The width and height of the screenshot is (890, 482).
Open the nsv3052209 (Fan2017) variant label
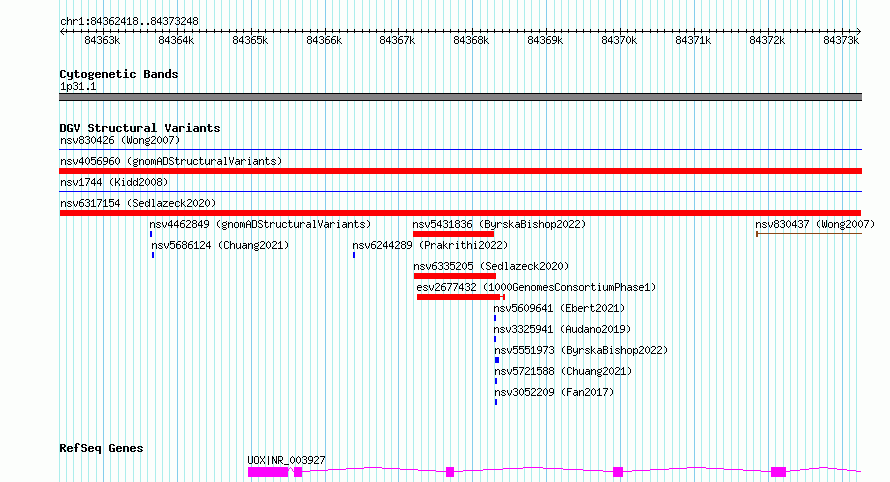click(x=554, y=392)
